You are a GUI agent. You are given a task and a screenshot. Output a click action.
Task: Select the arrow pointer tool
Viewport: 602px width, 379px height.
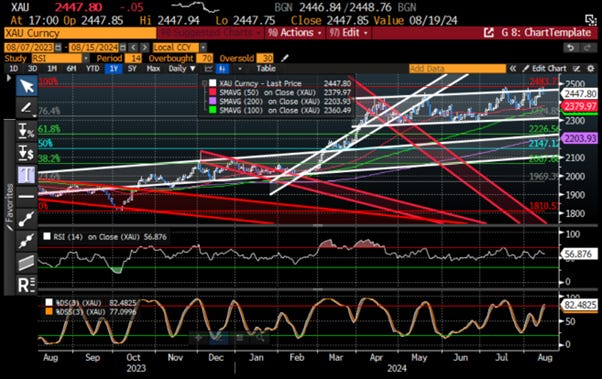click(x=26, y=86)
